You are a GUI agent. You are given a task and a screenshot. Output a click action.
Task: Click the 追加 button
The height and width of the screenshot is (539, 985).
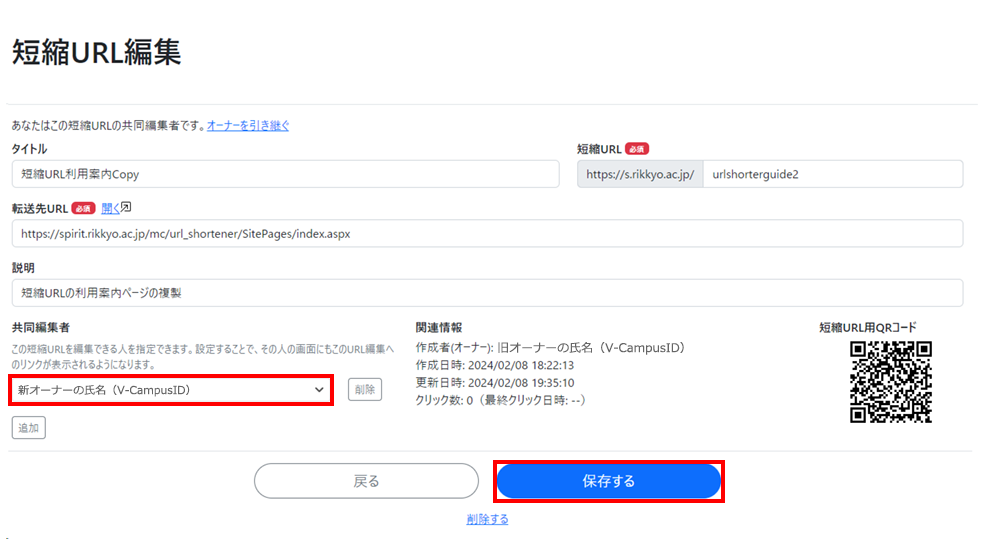[29, 428]
